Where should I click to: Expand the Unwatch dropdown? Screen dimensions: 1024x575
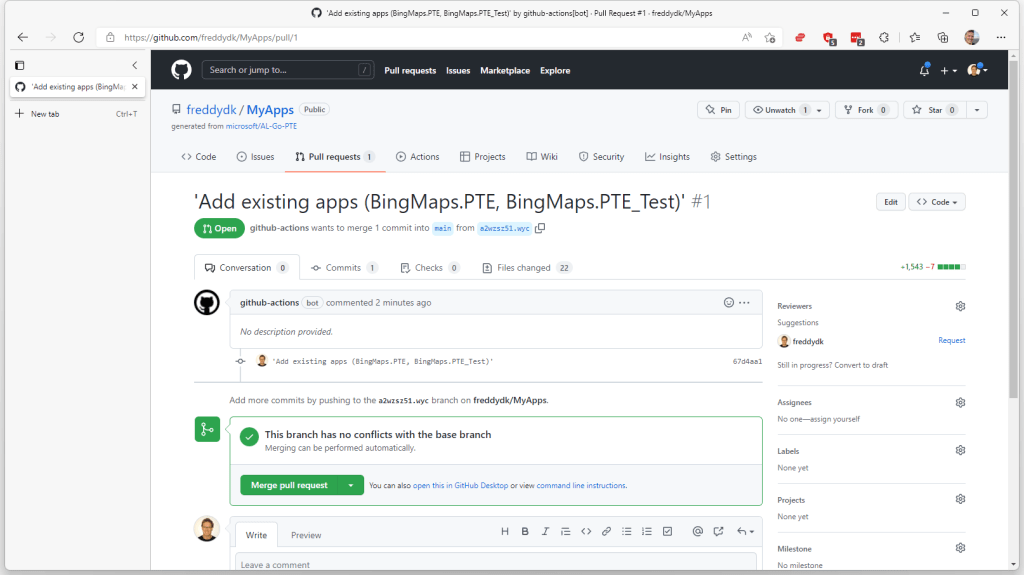[819, 110]
